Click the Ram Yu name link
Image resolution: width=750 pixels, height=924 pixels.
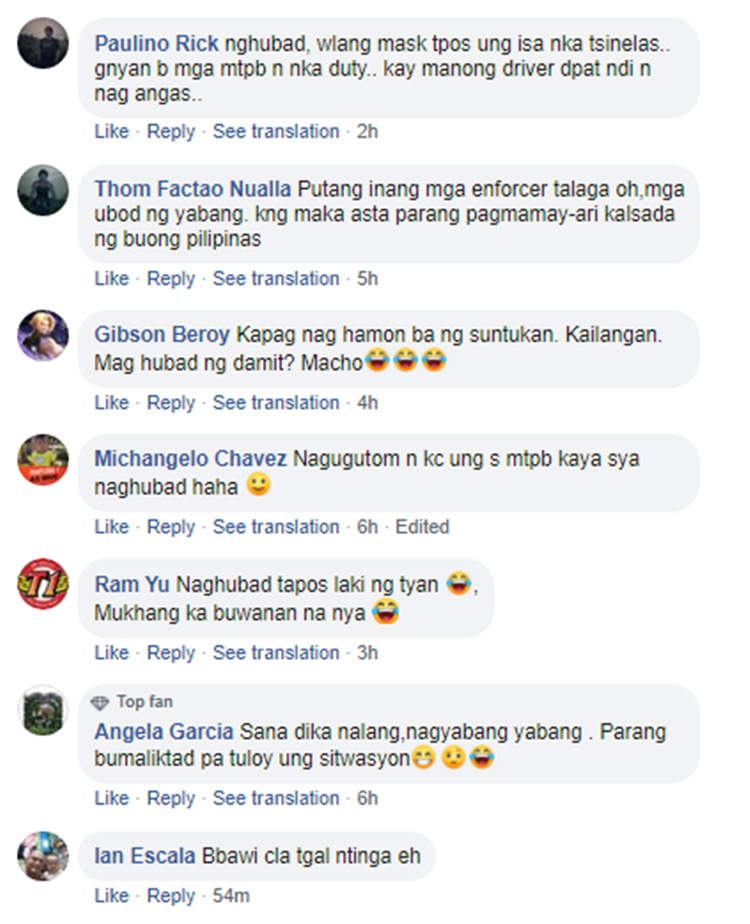coord(132,584)
